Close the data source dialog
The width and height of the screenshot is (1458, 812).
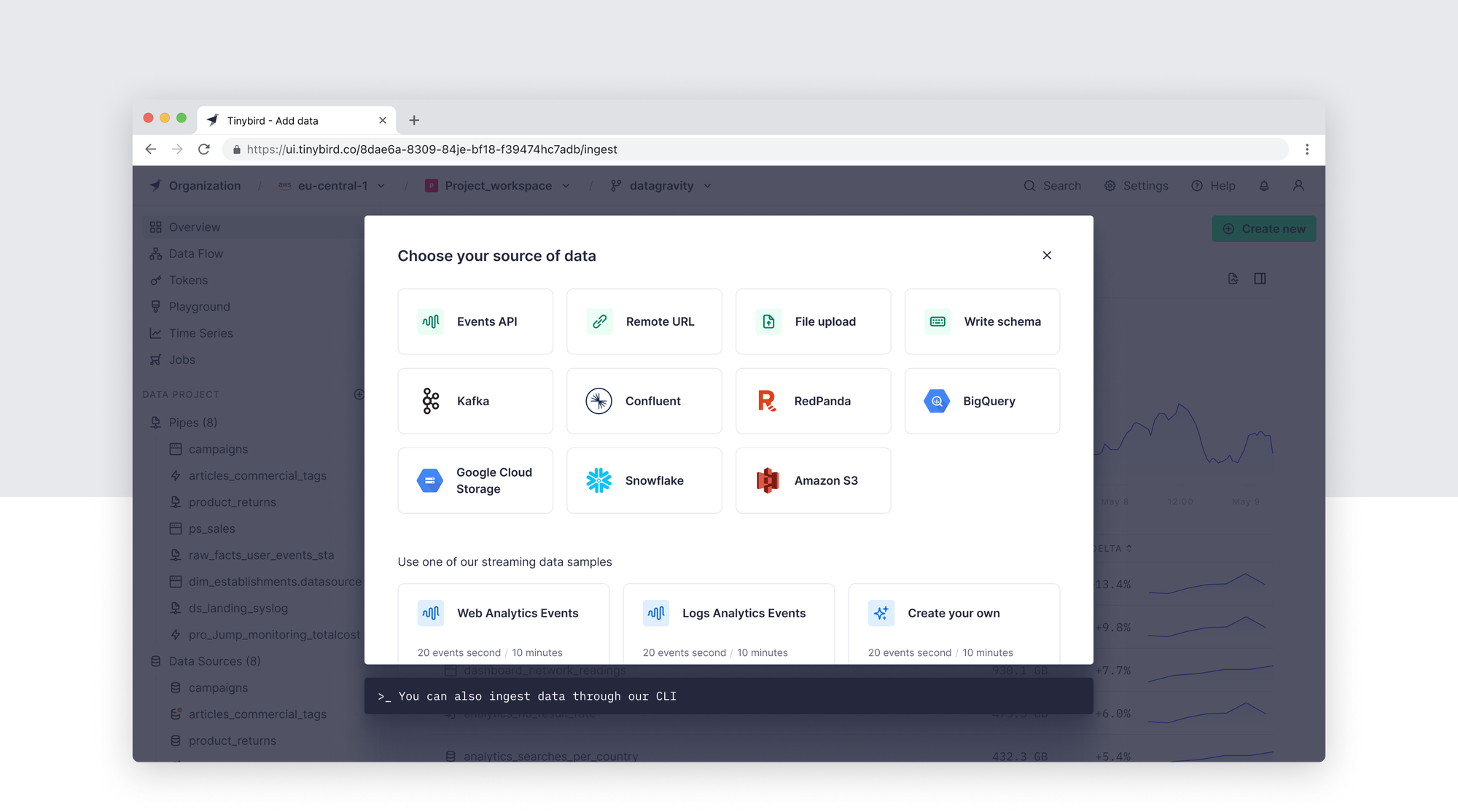click(x=1047, y=255)
